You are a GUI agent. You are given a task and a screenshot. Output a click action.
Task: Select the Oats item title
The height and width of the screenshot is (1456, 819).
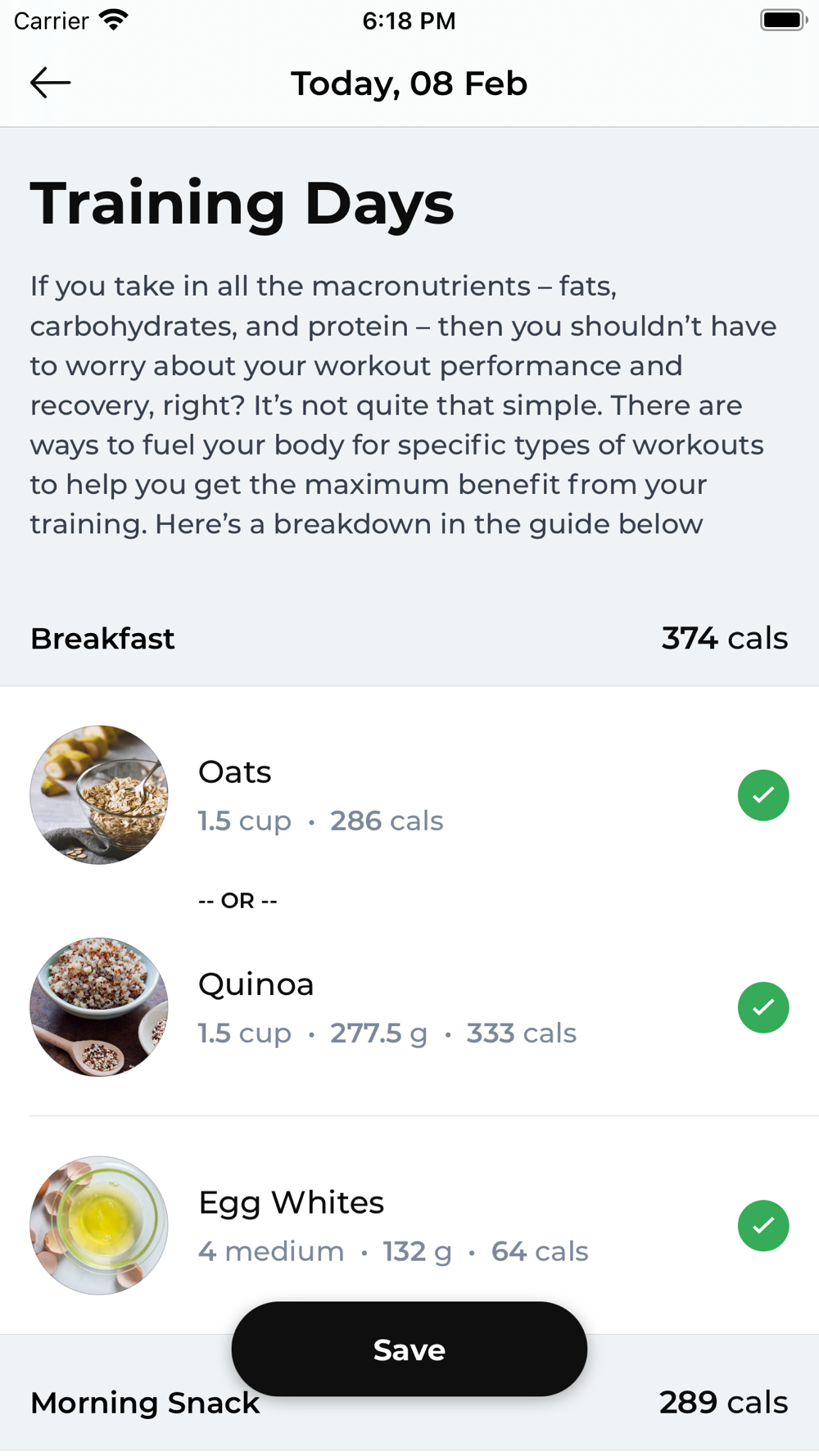[x=235, y=771]
